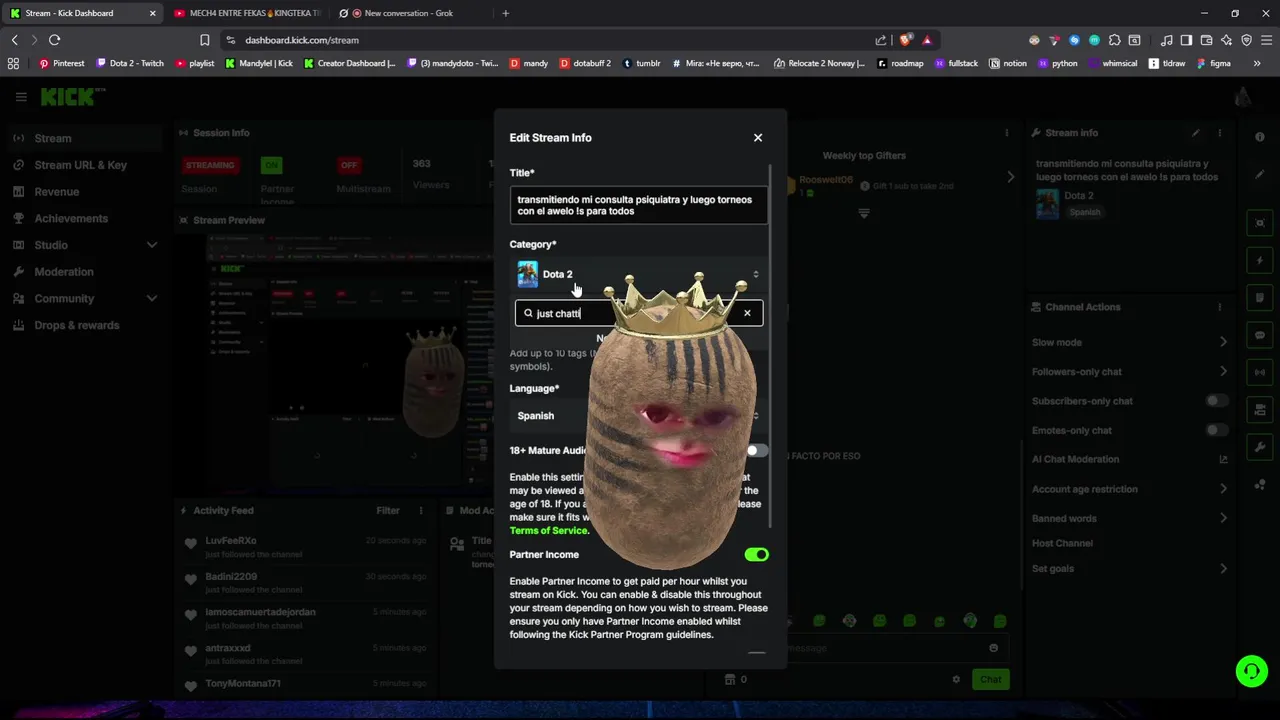
Task: Click the broadcast signal icon in right rail
Action: tap(1260, 373)
